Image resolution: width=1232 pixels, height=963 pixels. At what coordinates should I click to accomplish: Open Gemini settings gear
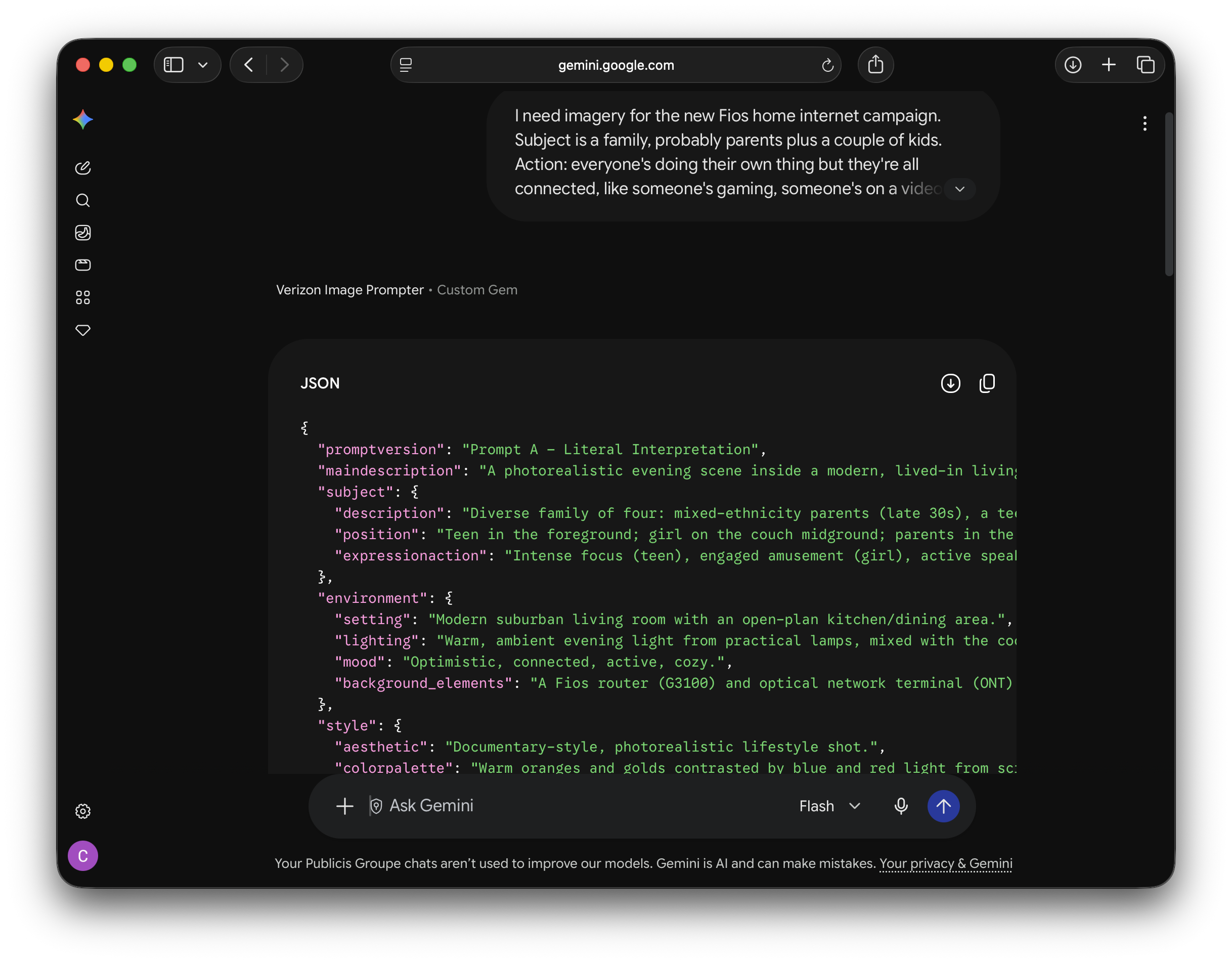(x=83, y=811)
